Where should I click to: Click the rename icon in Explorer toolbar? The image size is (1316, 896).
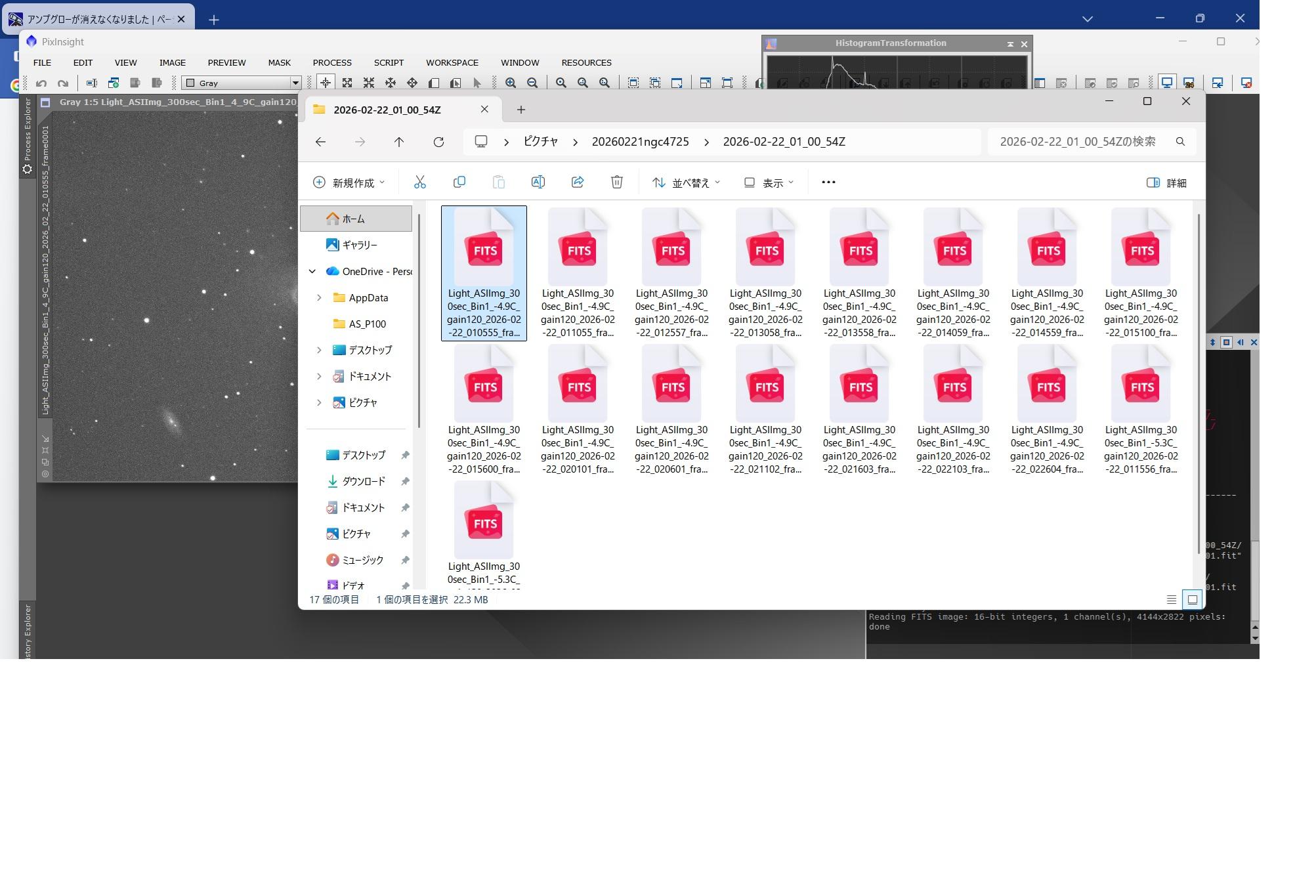(x=538, y=182)
